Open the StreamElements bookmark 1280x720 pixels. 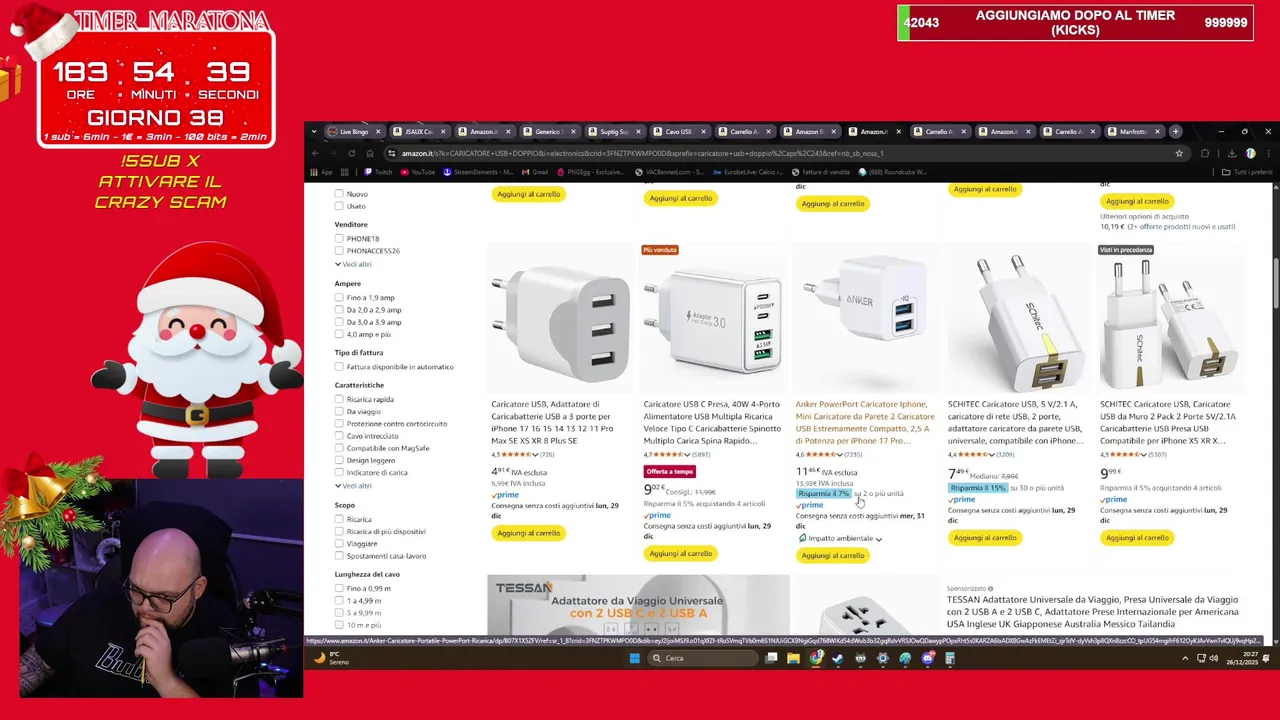478,172
